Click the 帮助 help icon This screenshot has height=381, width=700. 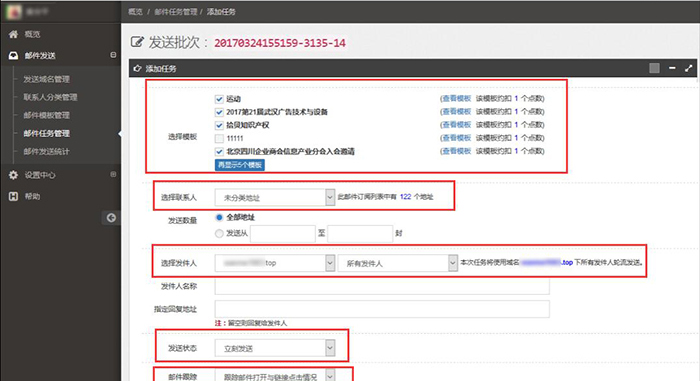point(13,196)
